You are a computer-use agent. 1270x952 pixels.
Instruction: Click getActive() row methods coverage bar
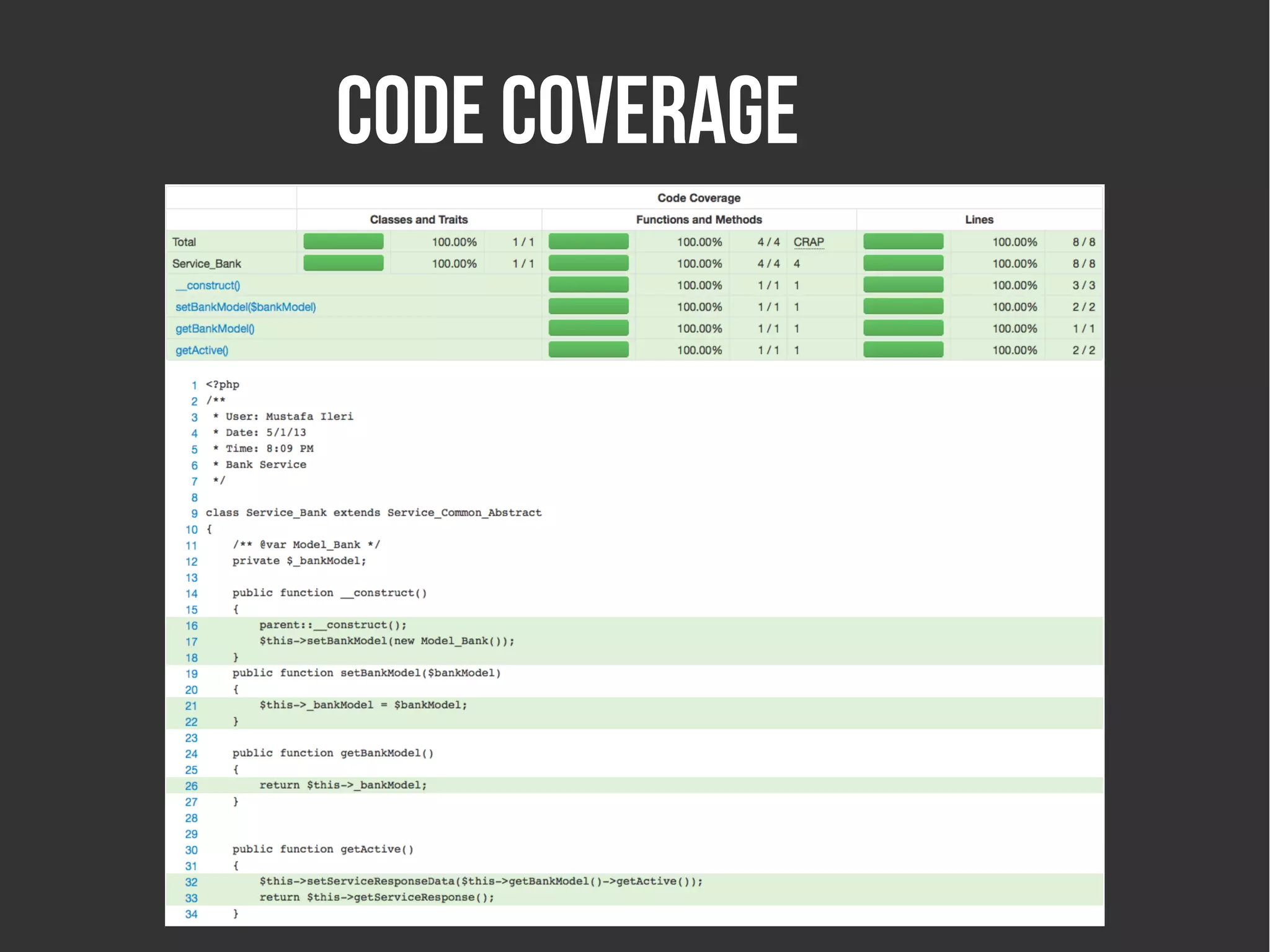pyautogui.click(x=588, y=350)
